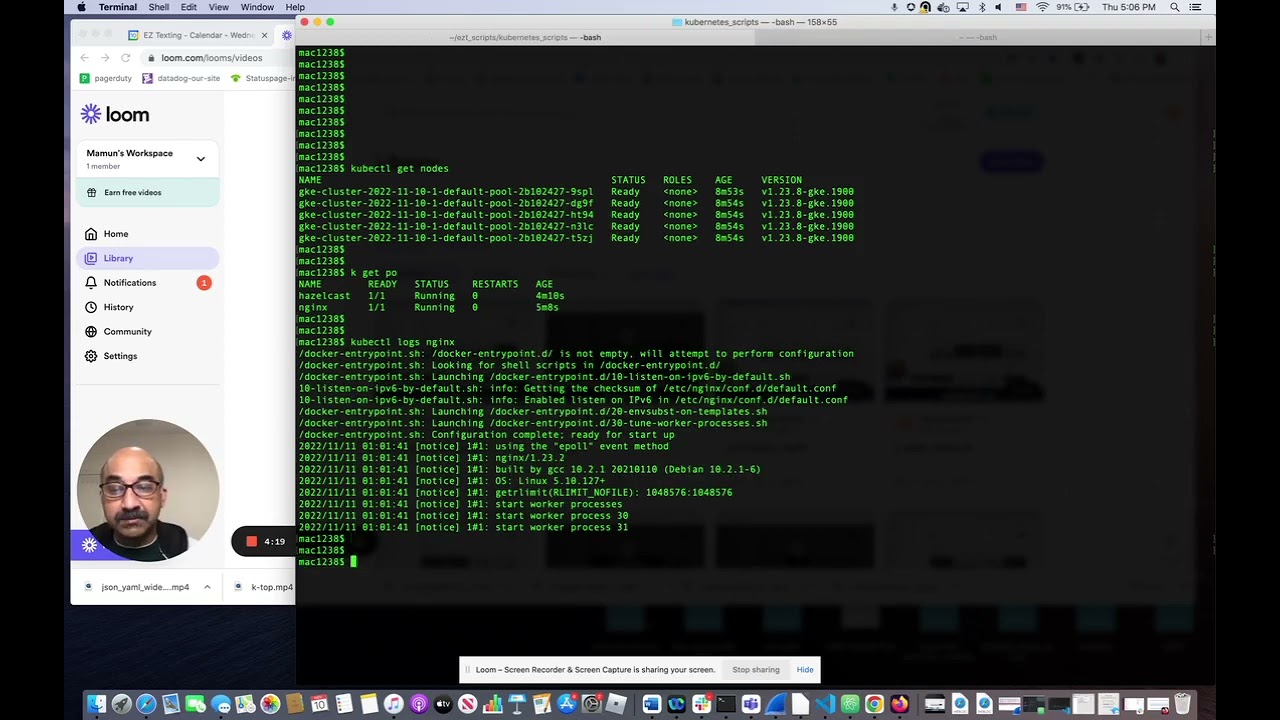Viewport: 1280px width, 720px height.
Task: Open the k-top.mp4 download item
Action: click(264, 587)
